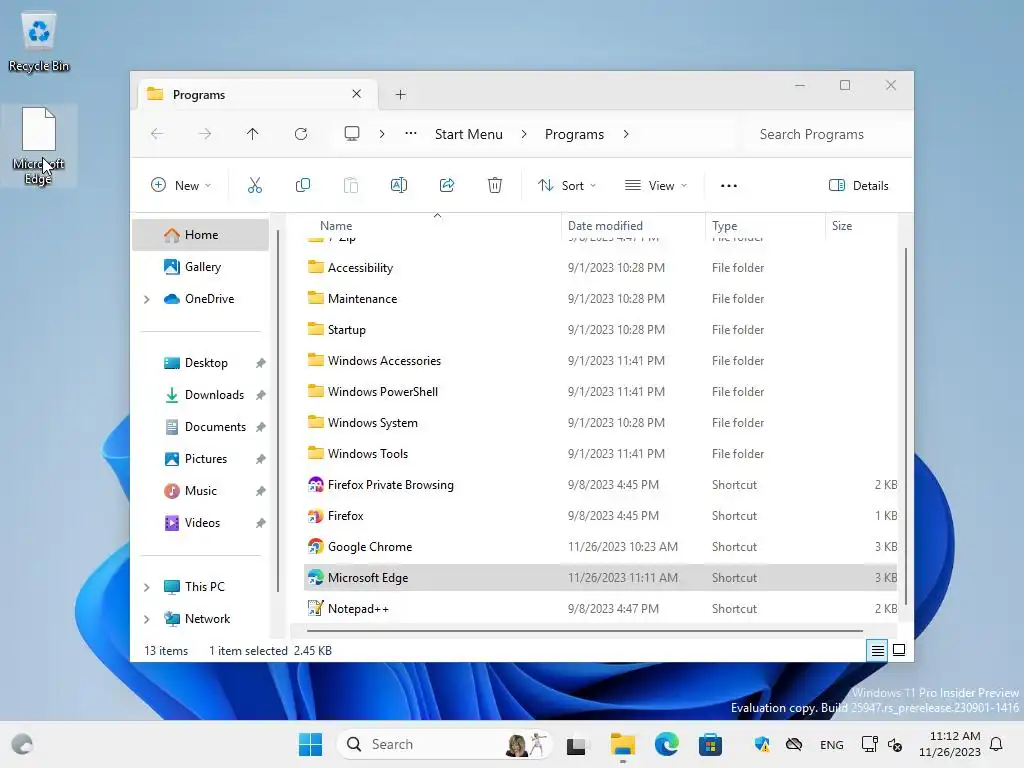Click chevron after Start Menu breadcrumb

[524, 134]
